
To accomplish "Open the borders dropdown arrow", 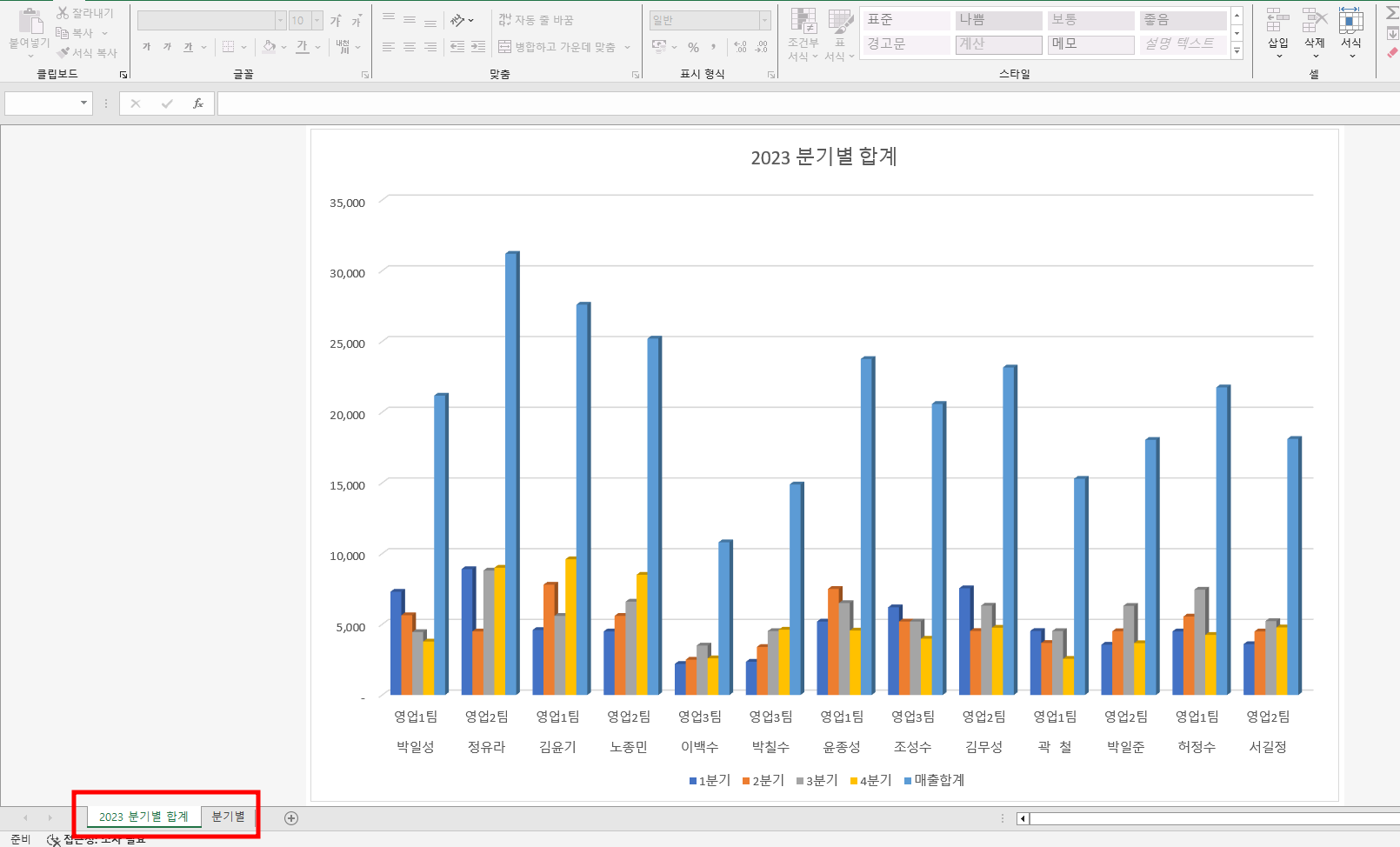I will tap(243, 47).
